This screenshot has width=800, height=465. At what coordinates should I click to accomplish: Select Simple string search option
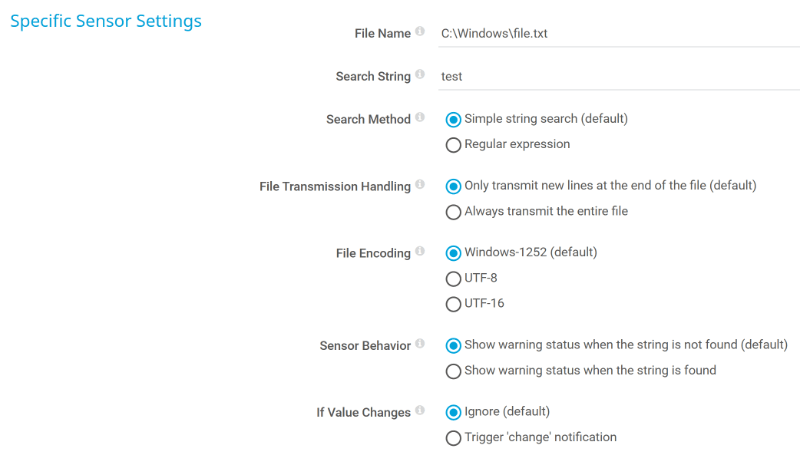click(454, 119)
